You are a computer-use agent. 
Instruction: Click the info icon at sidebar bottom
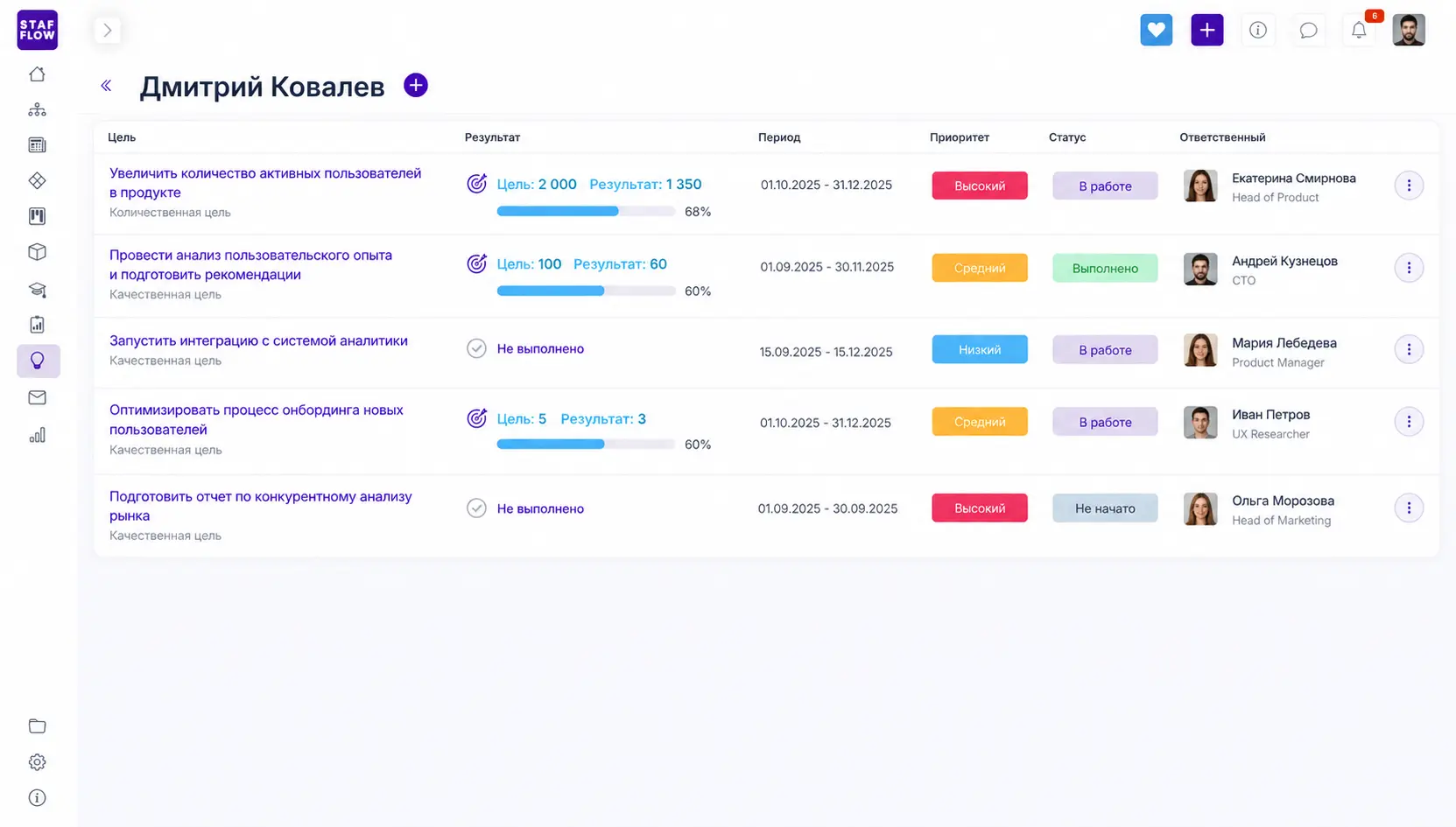[x=37, y=798]
